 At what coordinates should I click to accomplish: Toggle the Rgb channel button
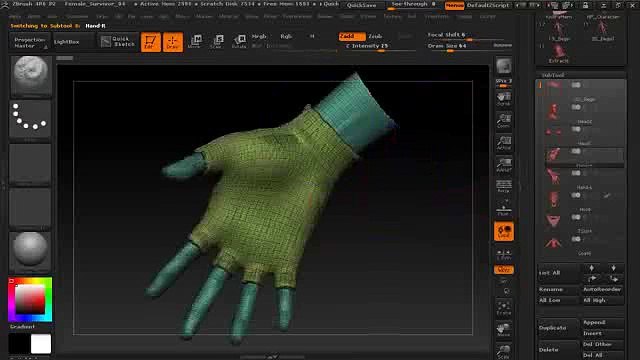point(286,36)
